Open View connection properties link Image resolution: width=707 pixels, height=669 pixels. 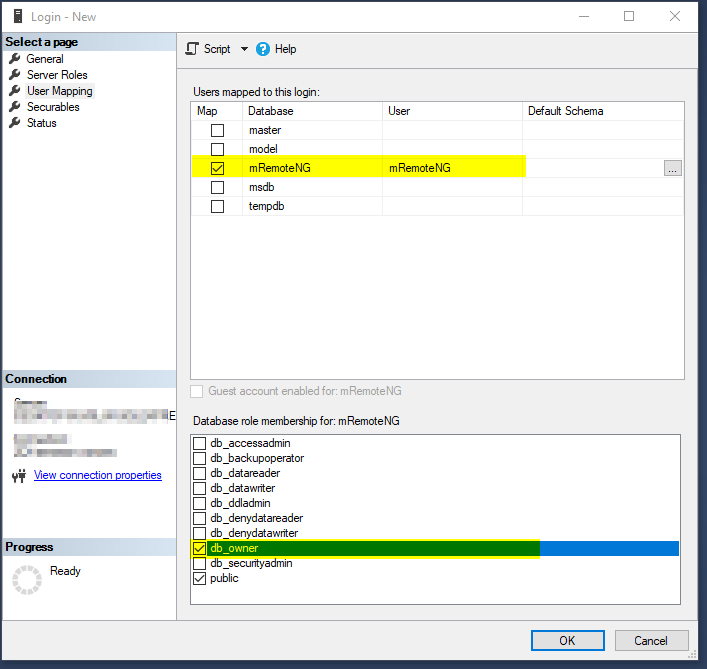(x=97, y=475)
